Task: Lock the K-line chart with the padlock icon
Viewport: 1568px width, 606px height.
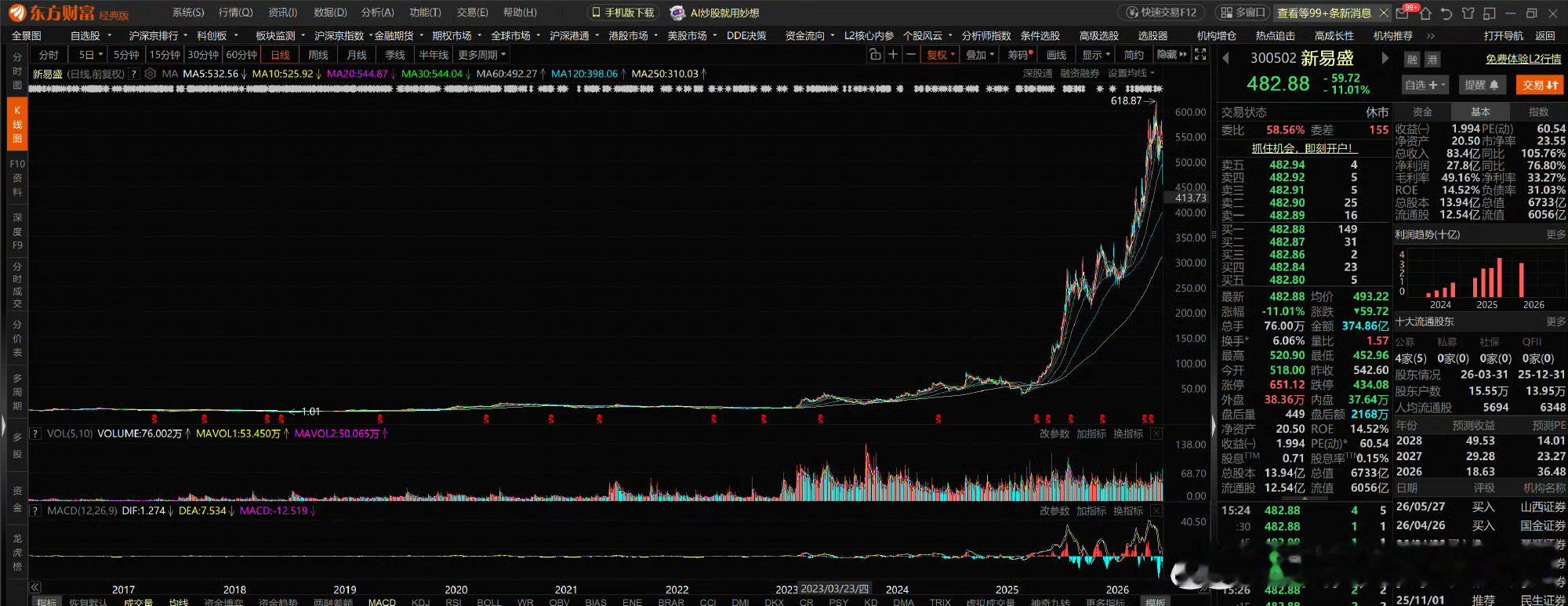Action: (875, 55)
